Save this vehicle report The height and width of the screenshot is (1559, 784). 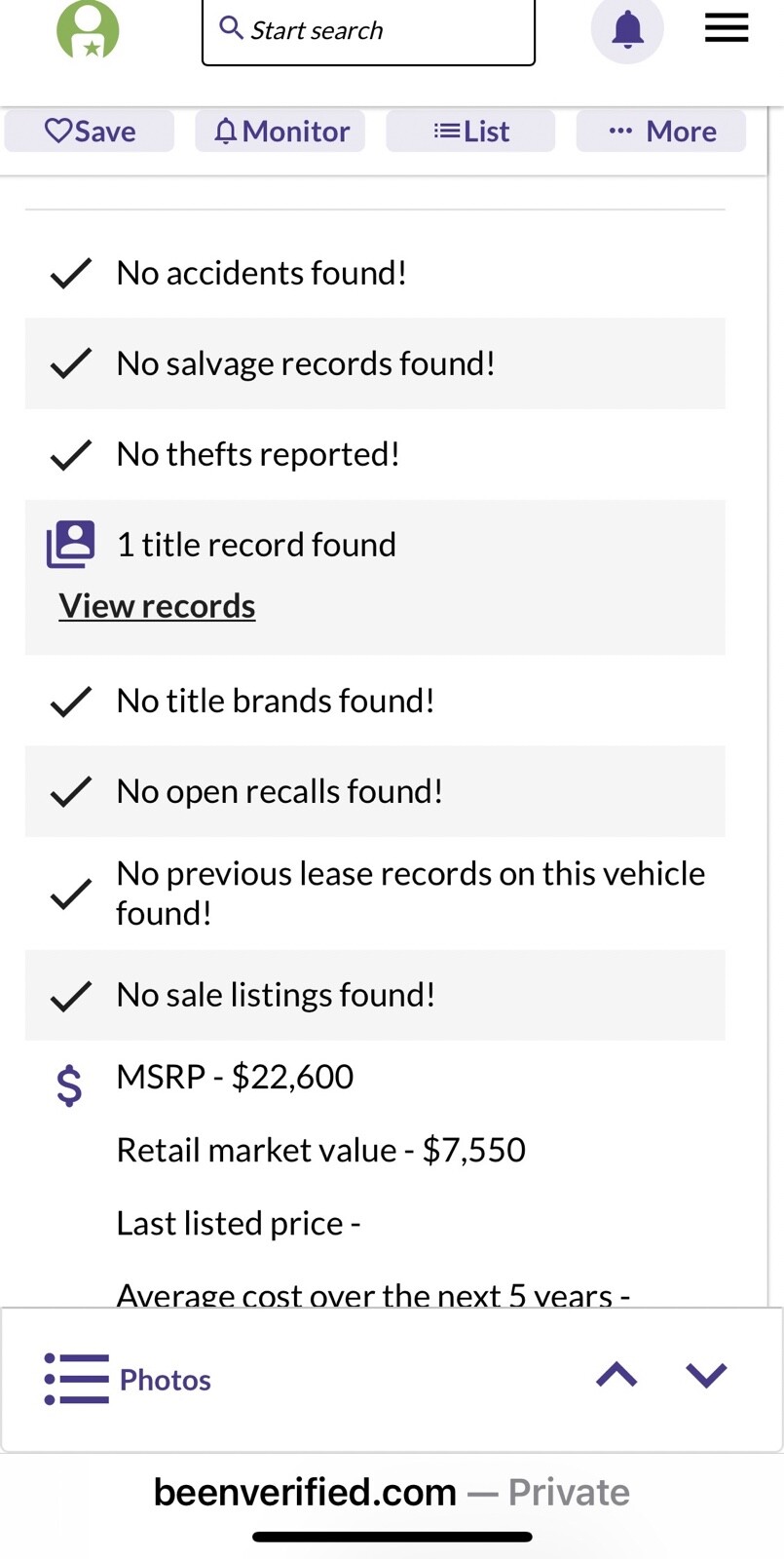click(90, 132)
